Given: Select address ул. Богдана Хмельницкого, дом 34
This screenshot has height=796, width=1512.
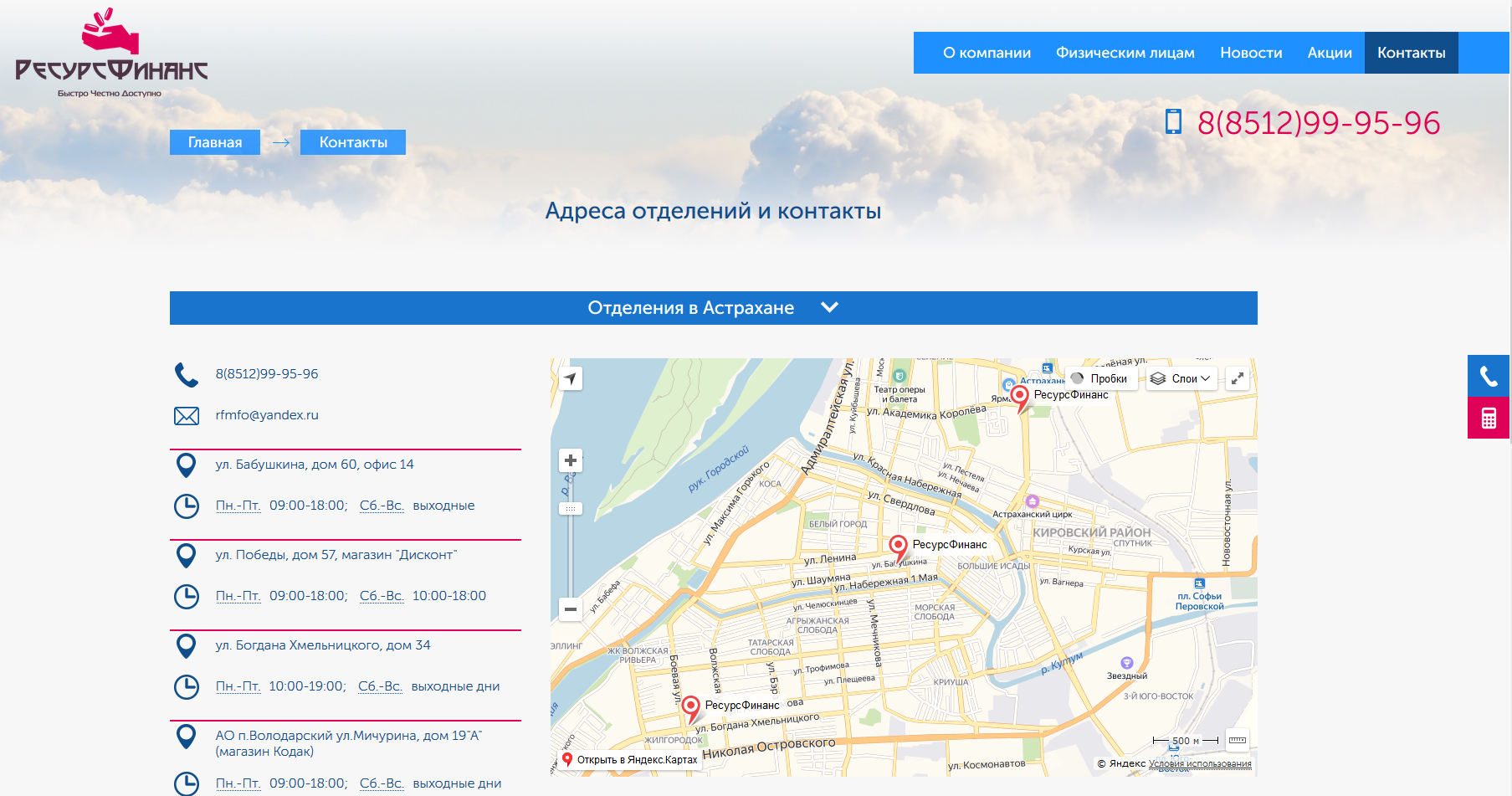Looking at the screenshot, I should coord(323,645).
